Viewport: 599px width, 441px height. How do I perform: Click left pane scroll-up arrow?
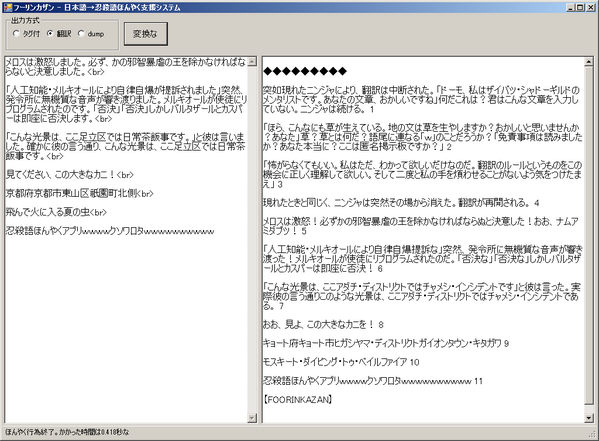pyautogui.click(x=252, y=62)
